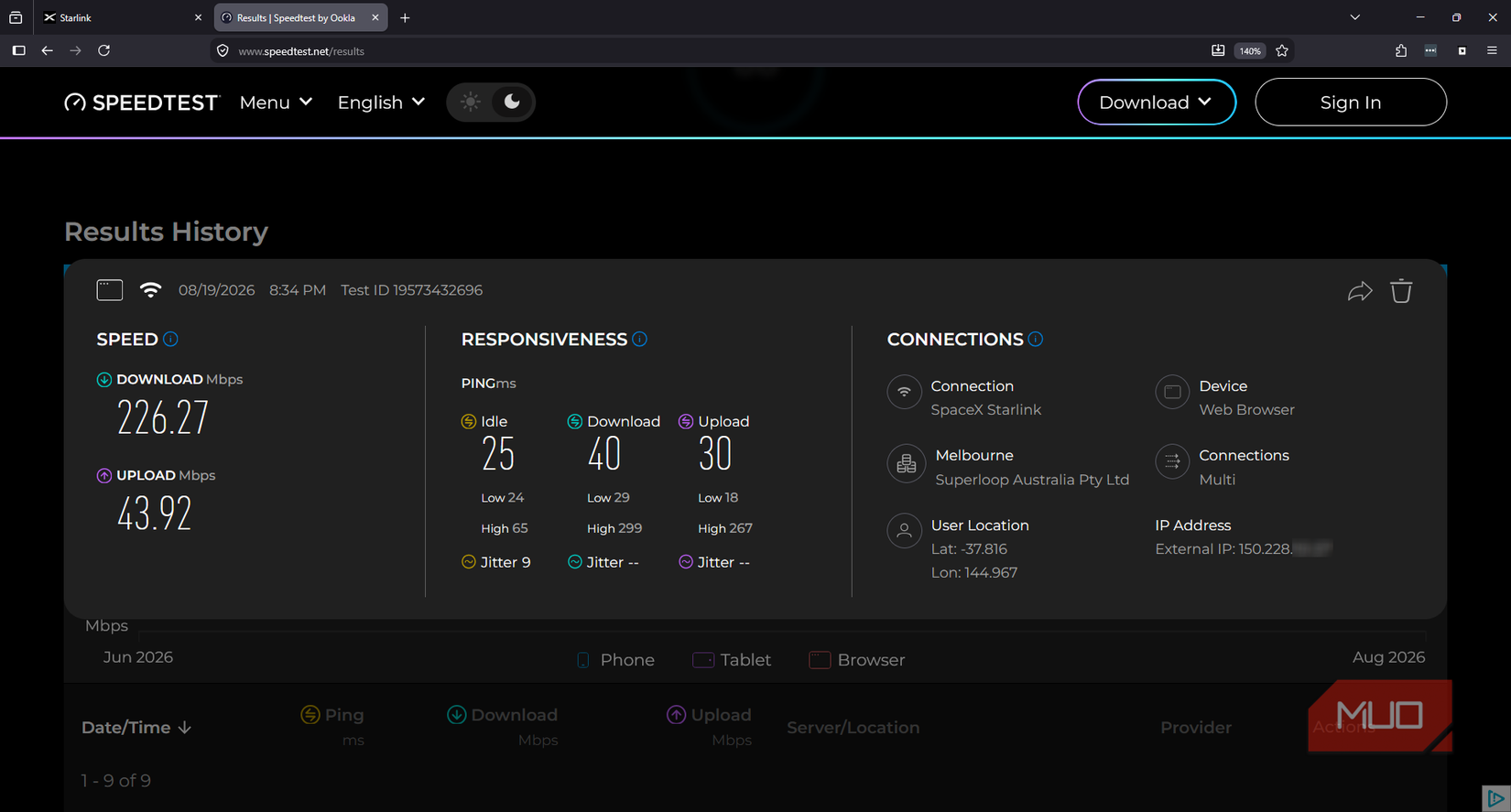
Task: Toggle the Browser filter in chart legend
Action: click(857, 660)
